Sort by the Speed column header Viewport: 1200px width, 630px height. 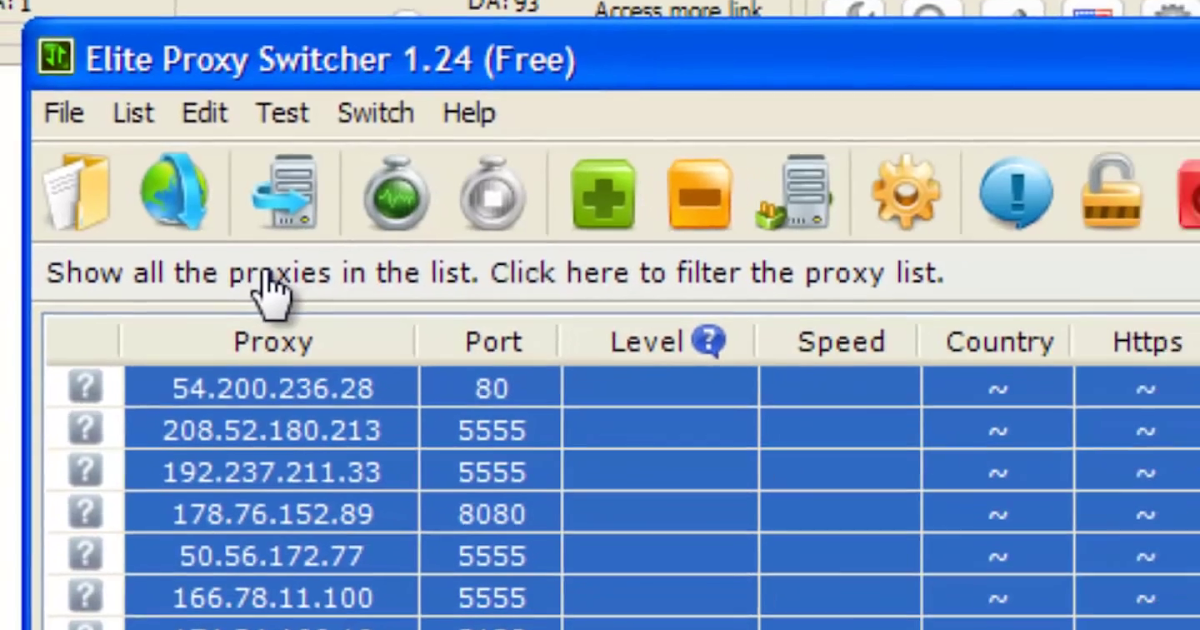839,342
